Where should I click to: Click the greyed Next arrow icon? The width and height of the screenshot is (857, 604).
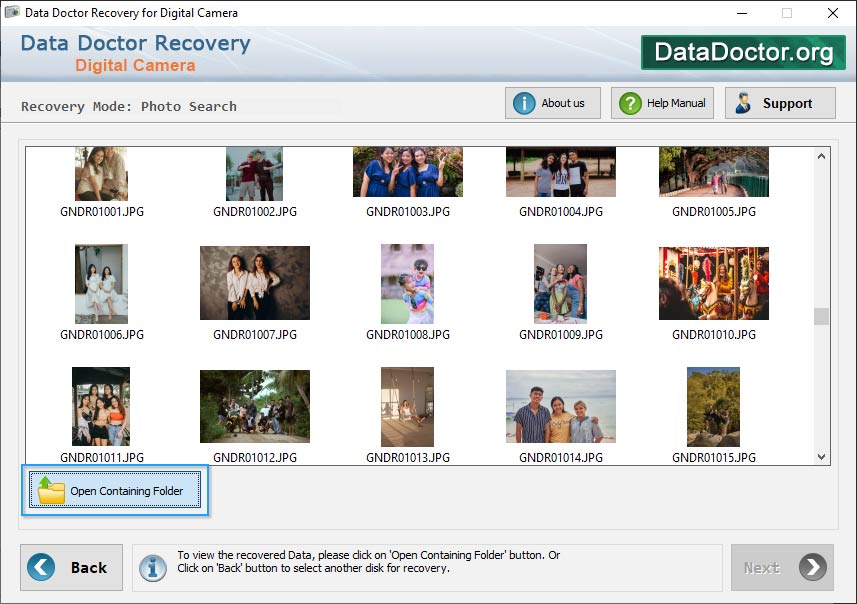pyautogui.click(x=814, y=567)
